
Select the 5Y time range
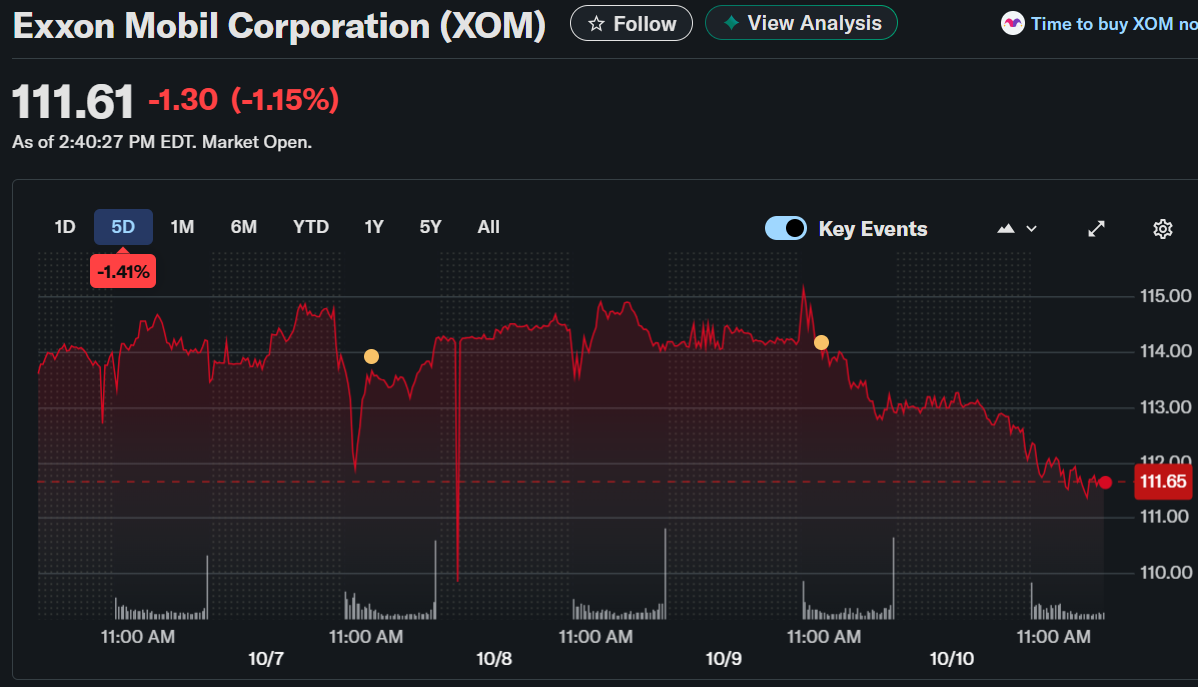(x=430, y=227)
